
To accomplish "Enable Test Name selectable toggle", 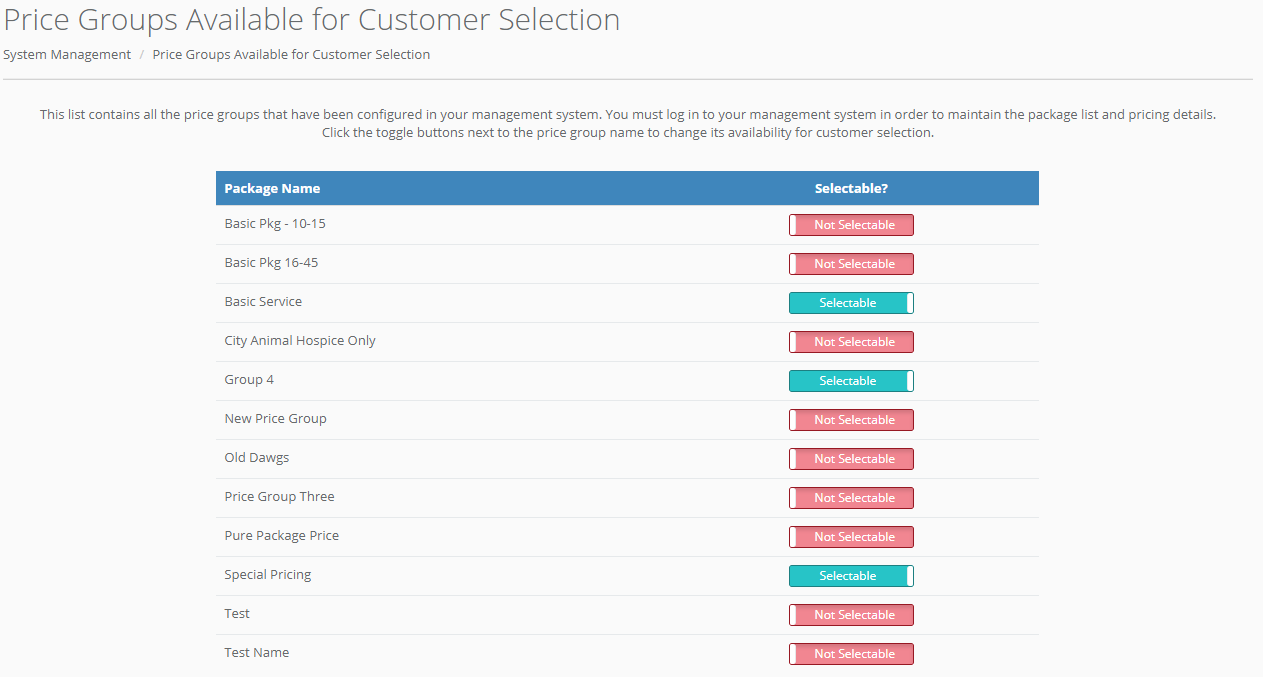I will [x=851, y=654].
